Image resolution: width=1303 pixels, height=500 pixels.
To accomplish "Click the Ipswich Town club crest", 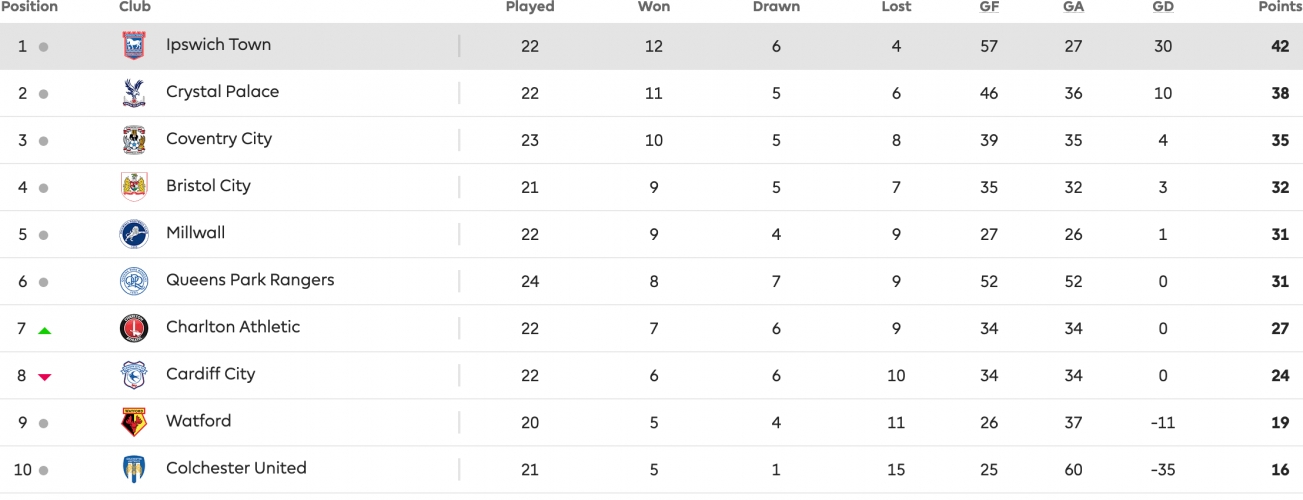I will [133, 46].
